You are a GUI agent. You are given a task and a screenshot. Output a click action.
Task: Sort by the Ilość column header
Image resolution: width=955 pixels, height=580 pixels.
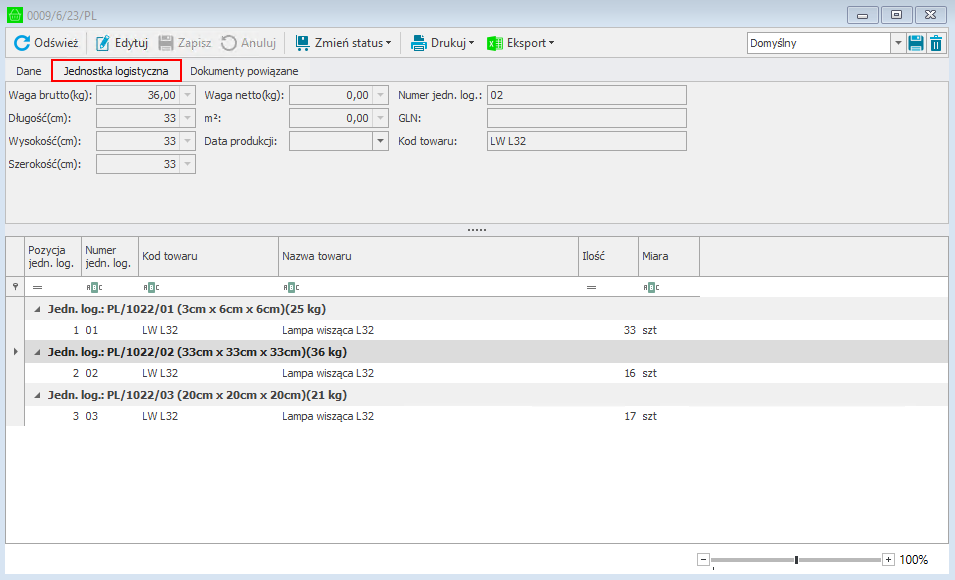click(608, 257)
